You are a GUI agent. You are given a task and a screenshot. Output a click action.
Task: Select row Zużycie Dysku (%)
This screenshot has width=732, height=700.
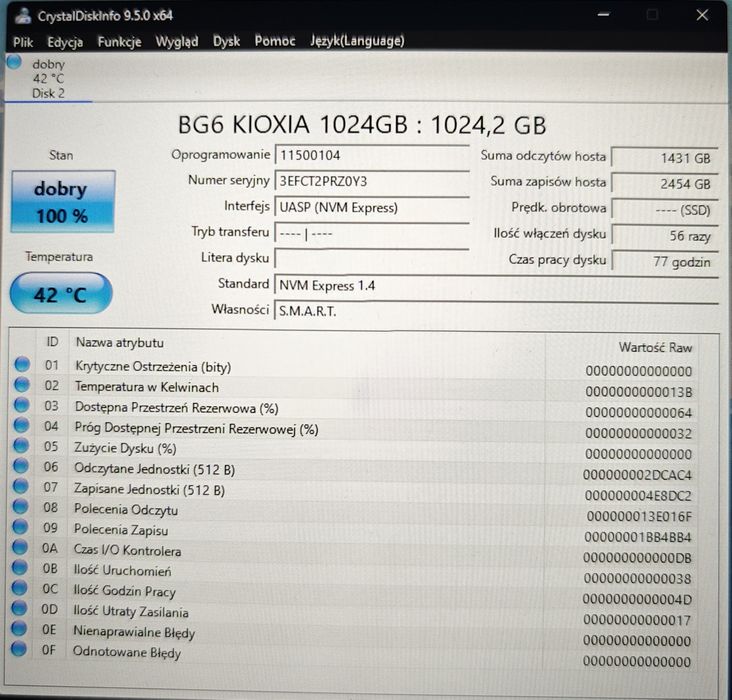(x=355, y=450)
